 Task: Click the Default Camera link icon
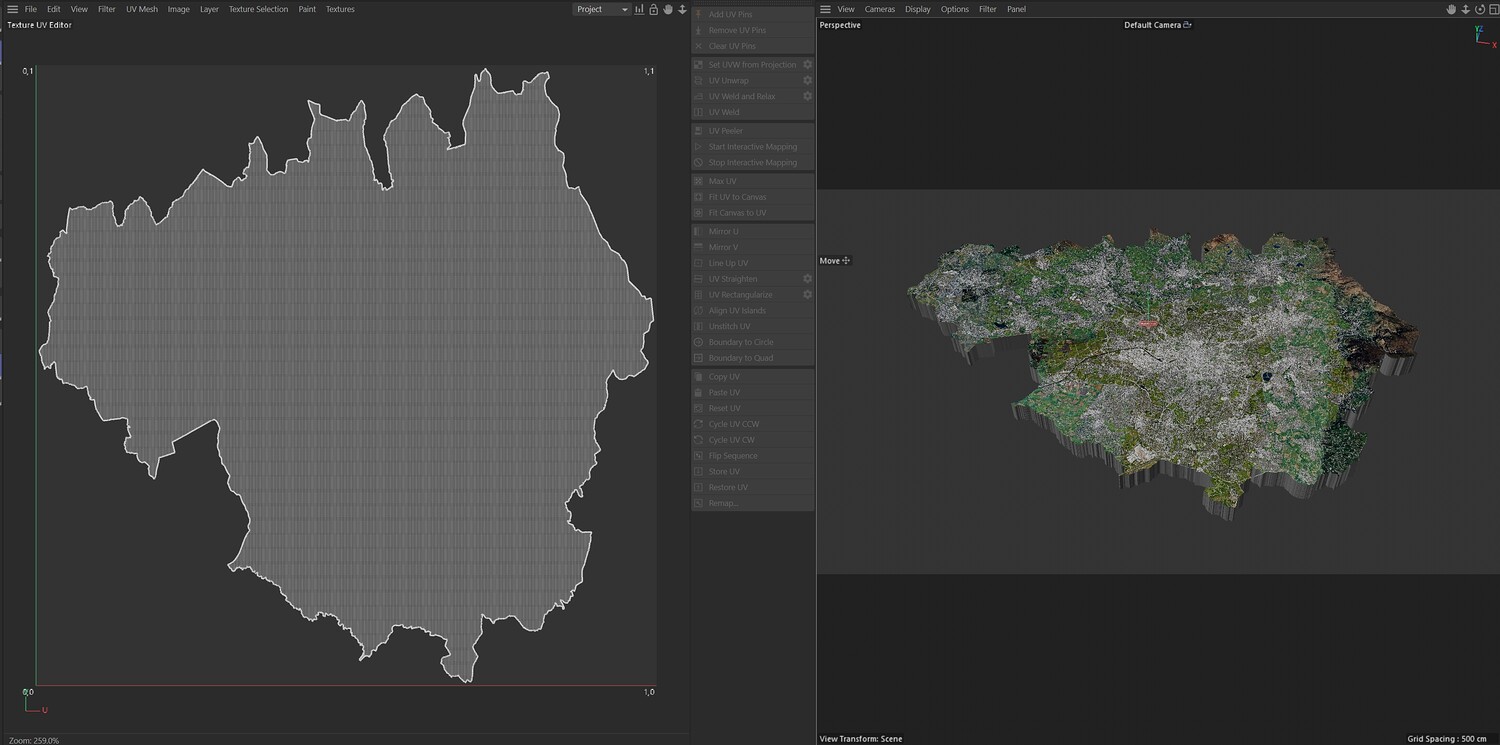pos(1187,25)
